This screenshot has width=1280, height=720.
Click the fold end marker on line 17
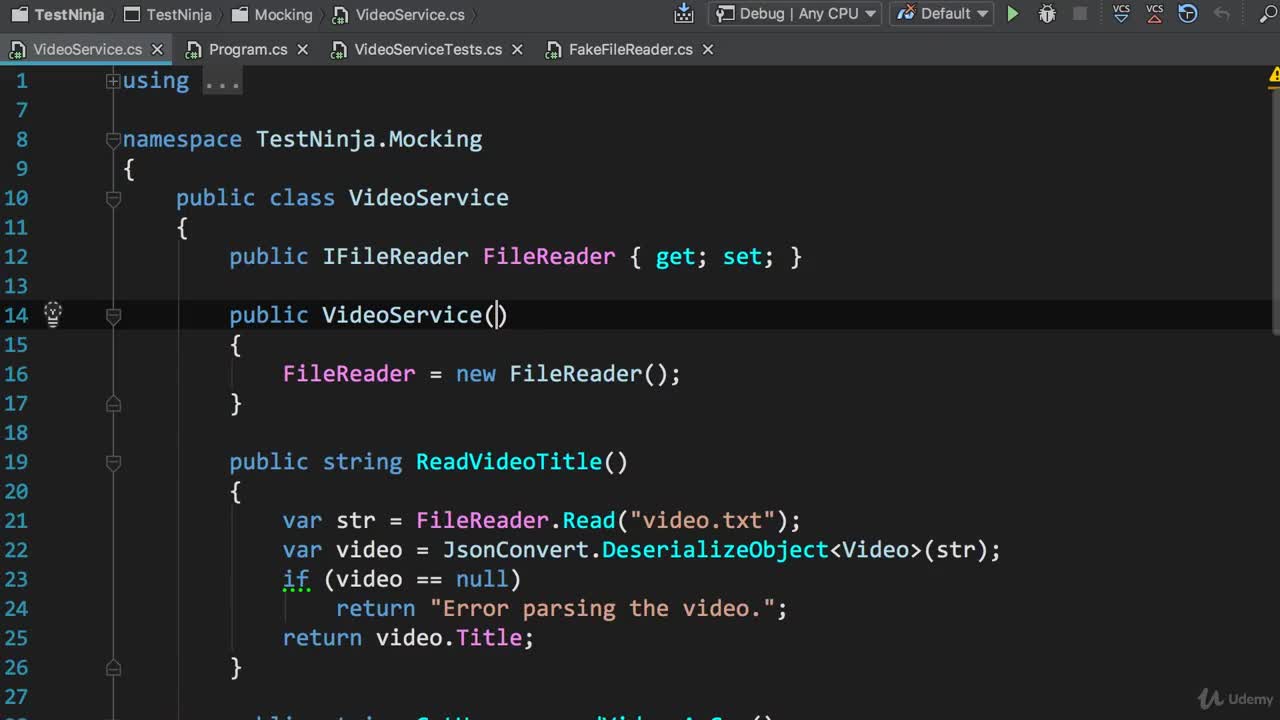(113, 404)
